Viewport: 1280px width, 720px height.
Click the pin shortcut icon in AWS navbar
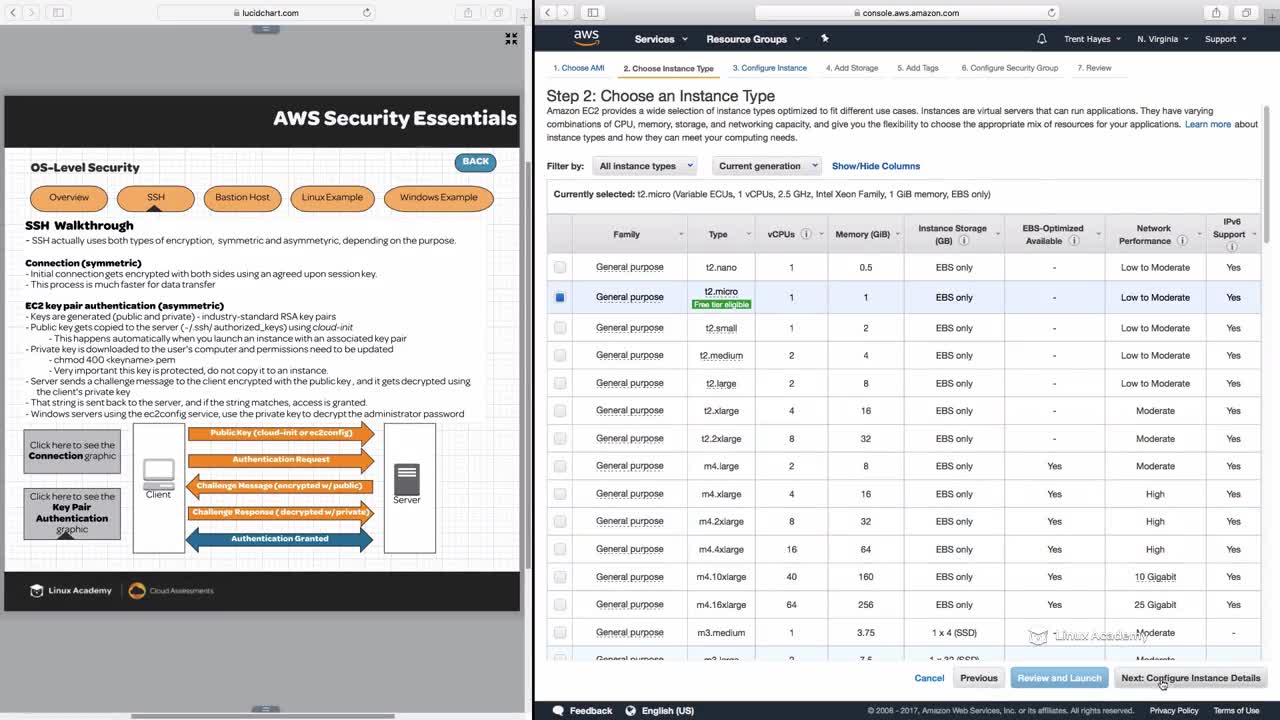click(x=825, y=38)
